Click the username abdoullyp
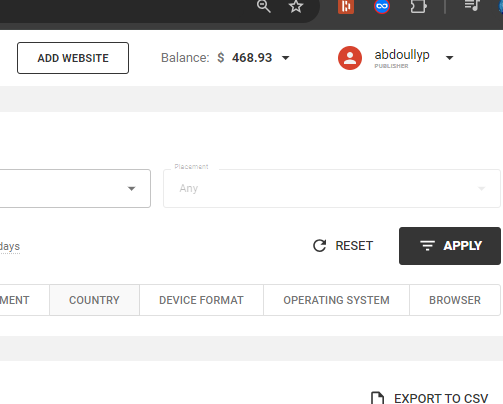 tap(402, 55)
